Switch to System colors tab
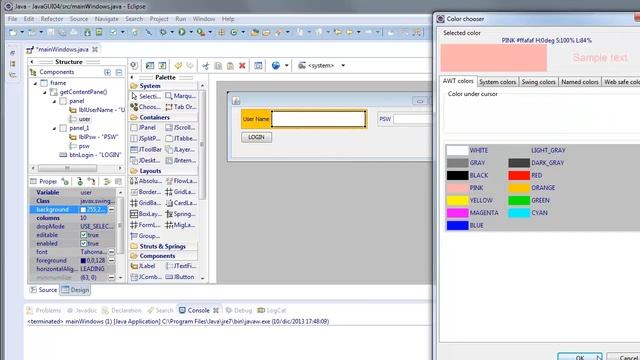This screenshot has height=360, width=640. 498,82
